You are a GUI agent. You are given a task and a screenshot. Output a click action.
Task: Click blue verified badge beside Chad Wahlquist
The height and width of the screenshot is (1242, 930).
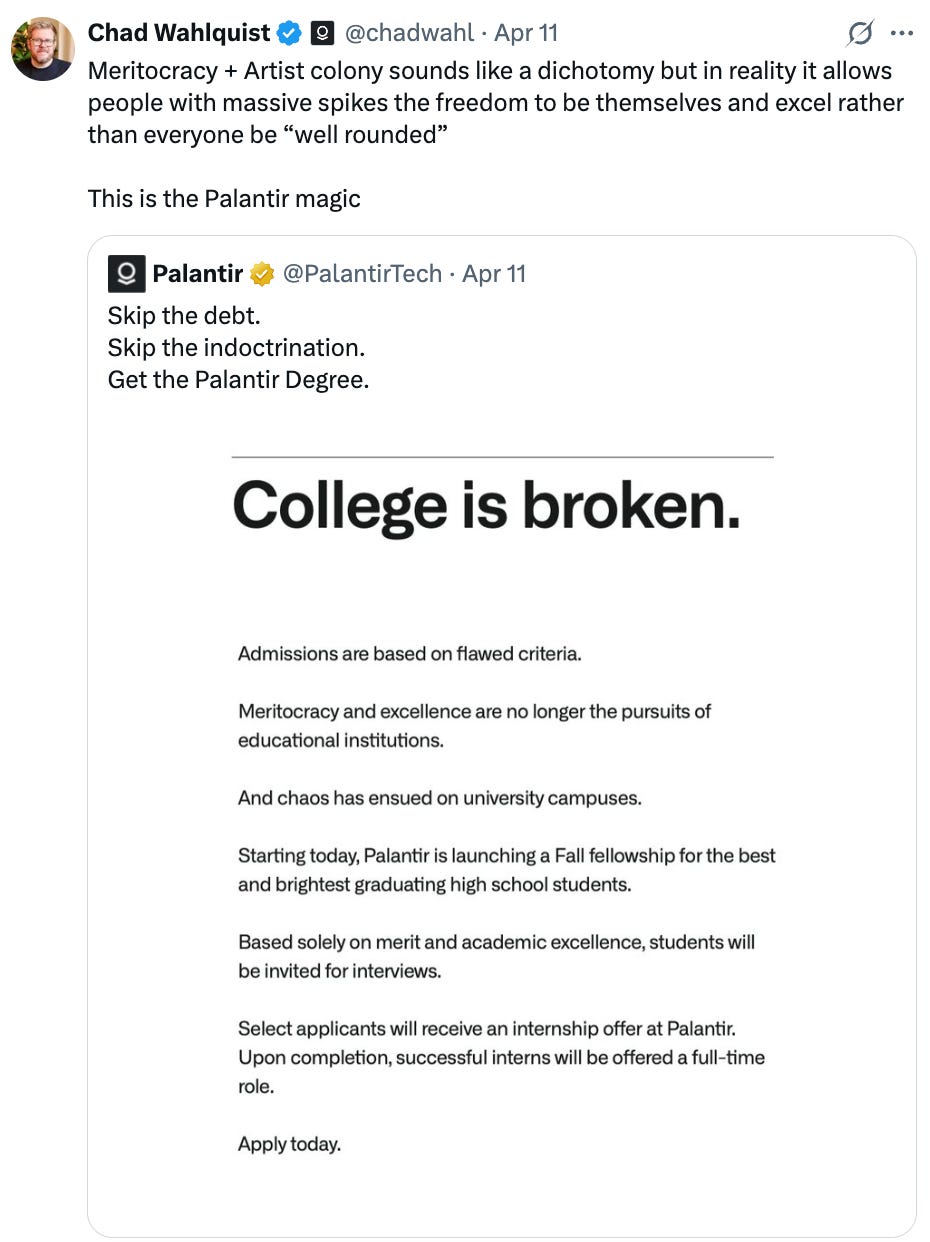click(290, 34)
